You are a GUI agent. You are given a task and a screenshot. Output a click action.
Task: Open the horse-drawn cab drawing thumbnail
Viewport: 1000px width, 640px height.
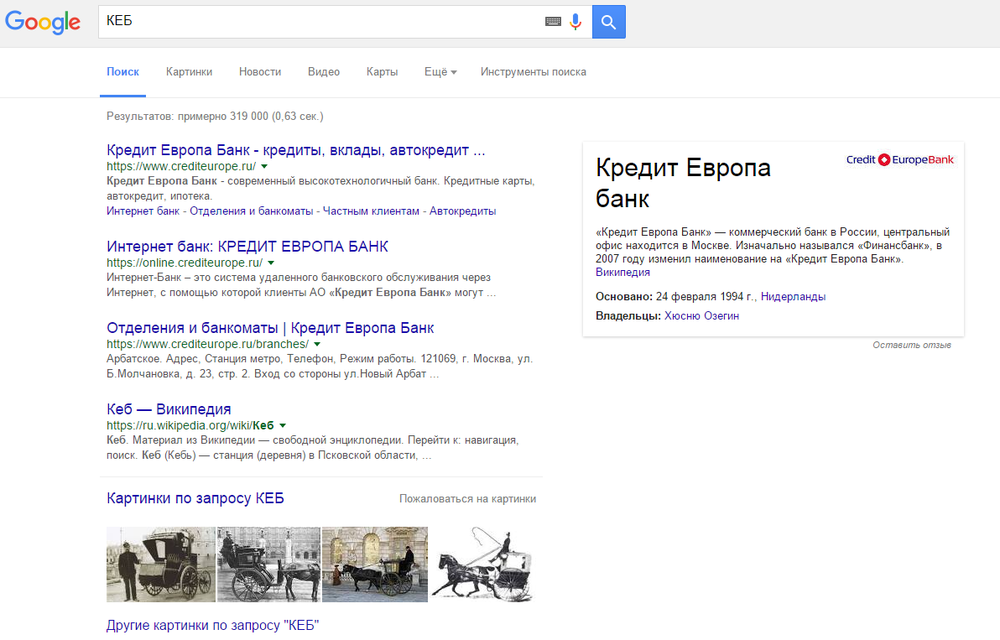481,564
